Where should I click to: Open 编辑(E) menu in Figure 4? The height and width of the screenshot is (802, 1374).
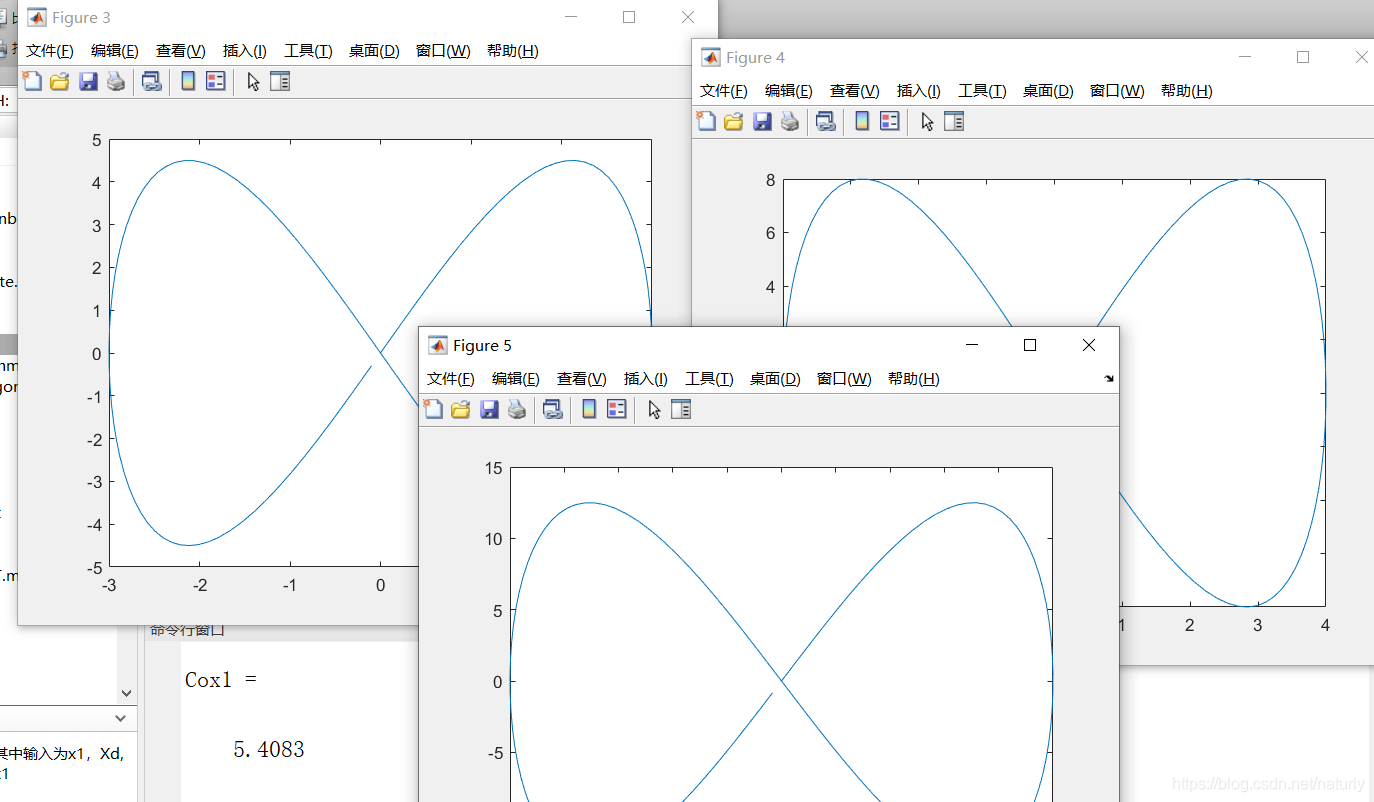pos(789,91)
